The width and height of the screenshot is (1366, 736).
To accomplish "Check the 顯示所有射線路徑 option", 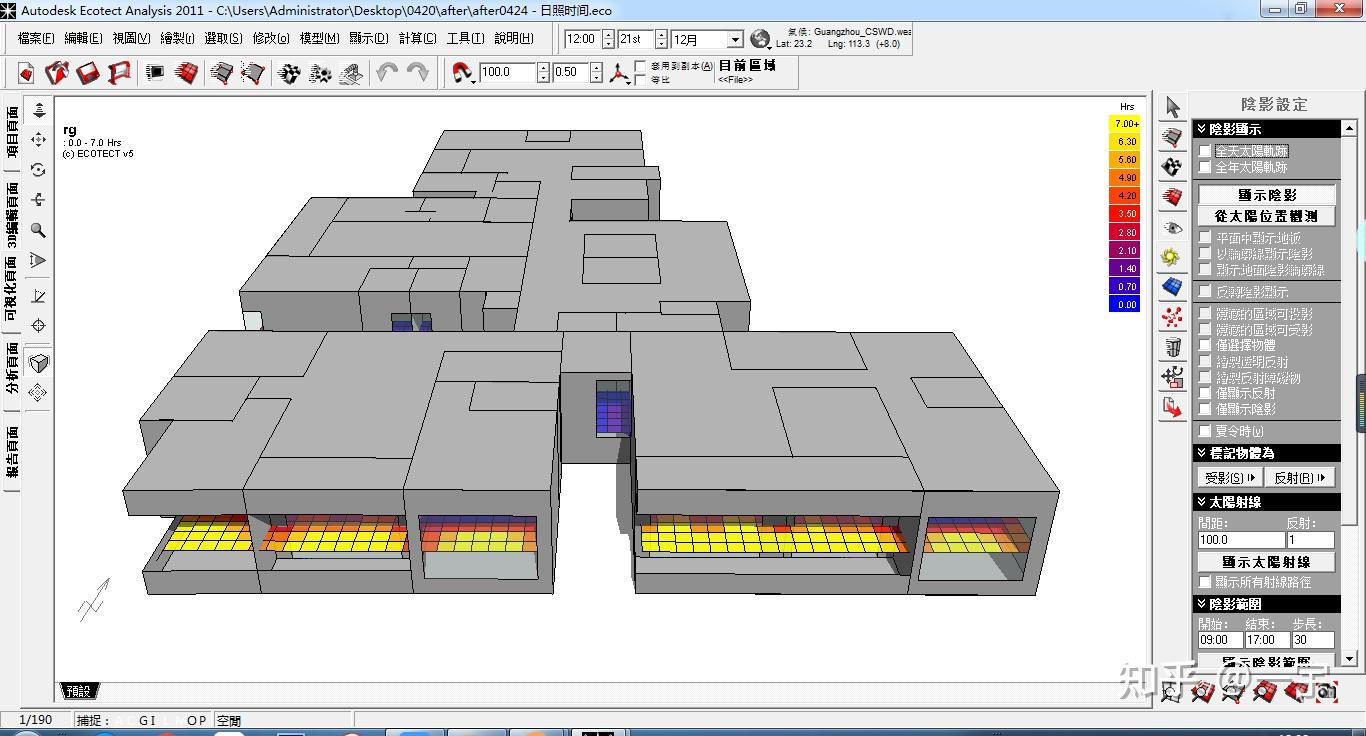I will (x=1205, y=581).
